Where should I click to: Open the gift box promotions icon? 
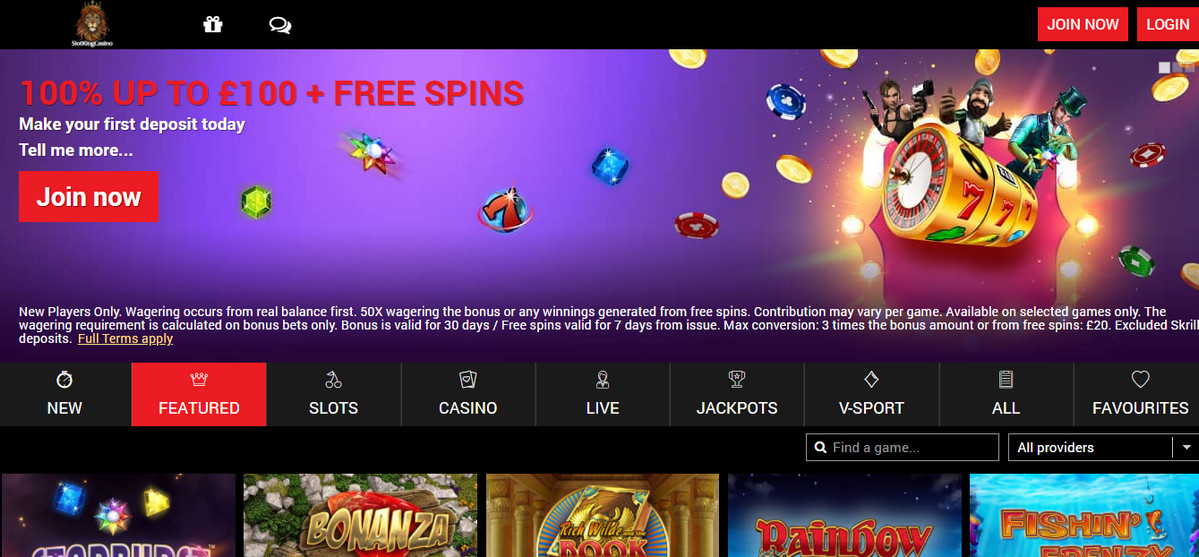(213, 24)
